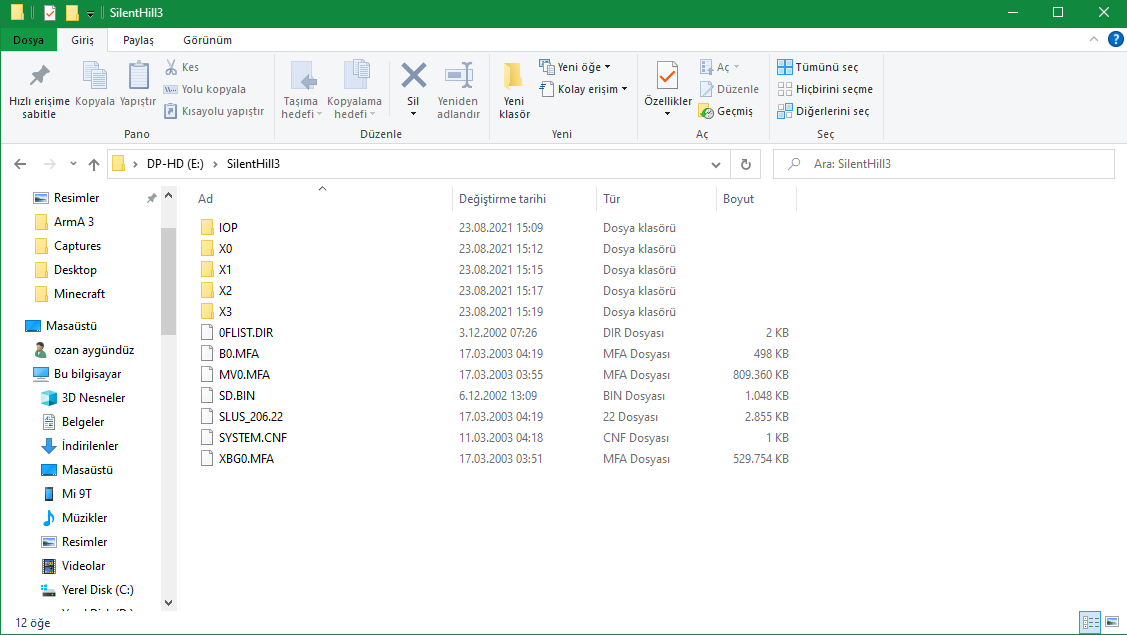Click the Ara: SilentHill3 search box
The image size is (1127, 635).
click(x=943, y=164)
